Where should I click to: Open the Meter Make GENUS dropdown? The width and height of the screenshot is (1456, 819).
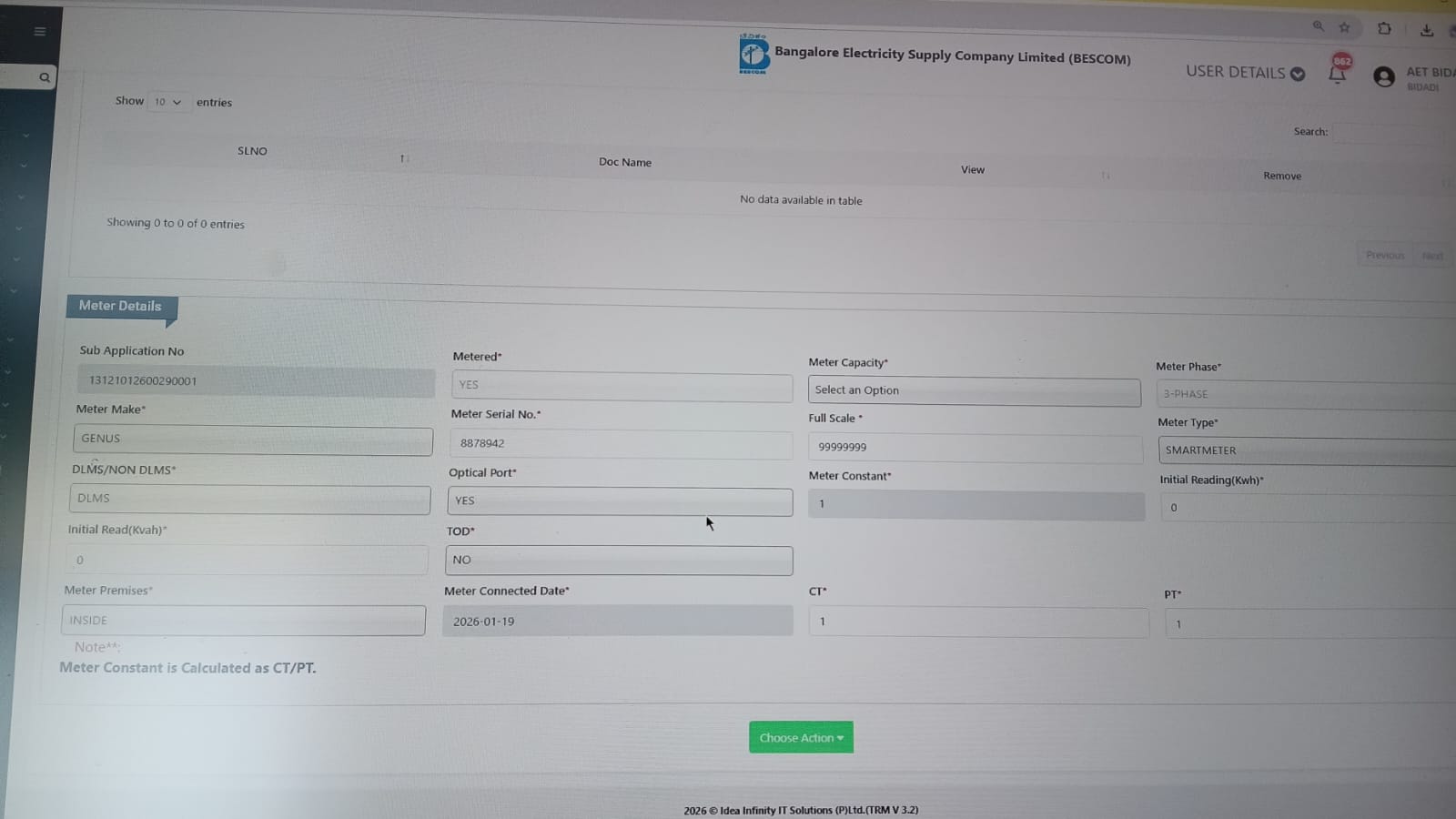coord(253,440)
